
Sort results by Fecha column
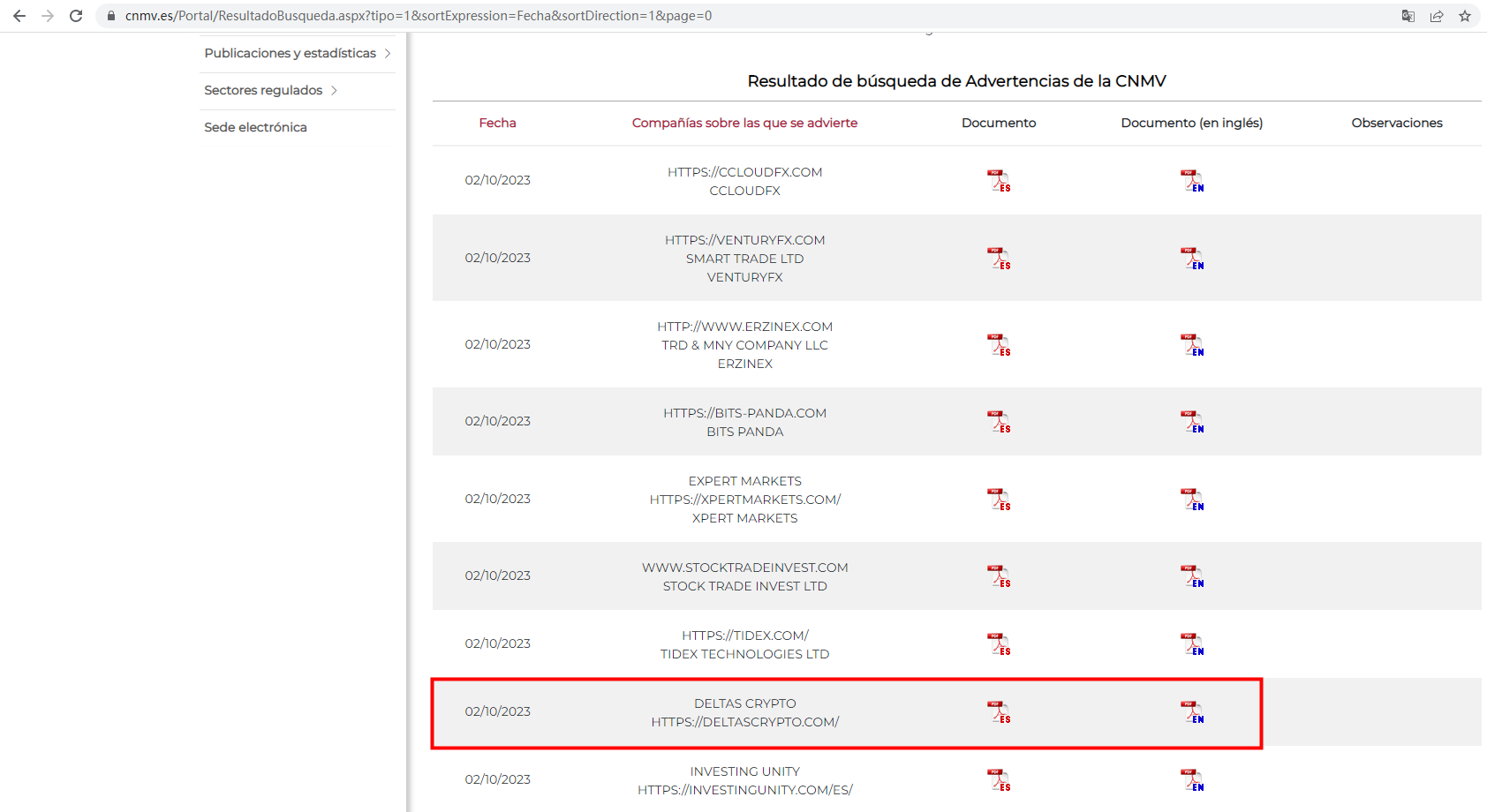[498, 123]
